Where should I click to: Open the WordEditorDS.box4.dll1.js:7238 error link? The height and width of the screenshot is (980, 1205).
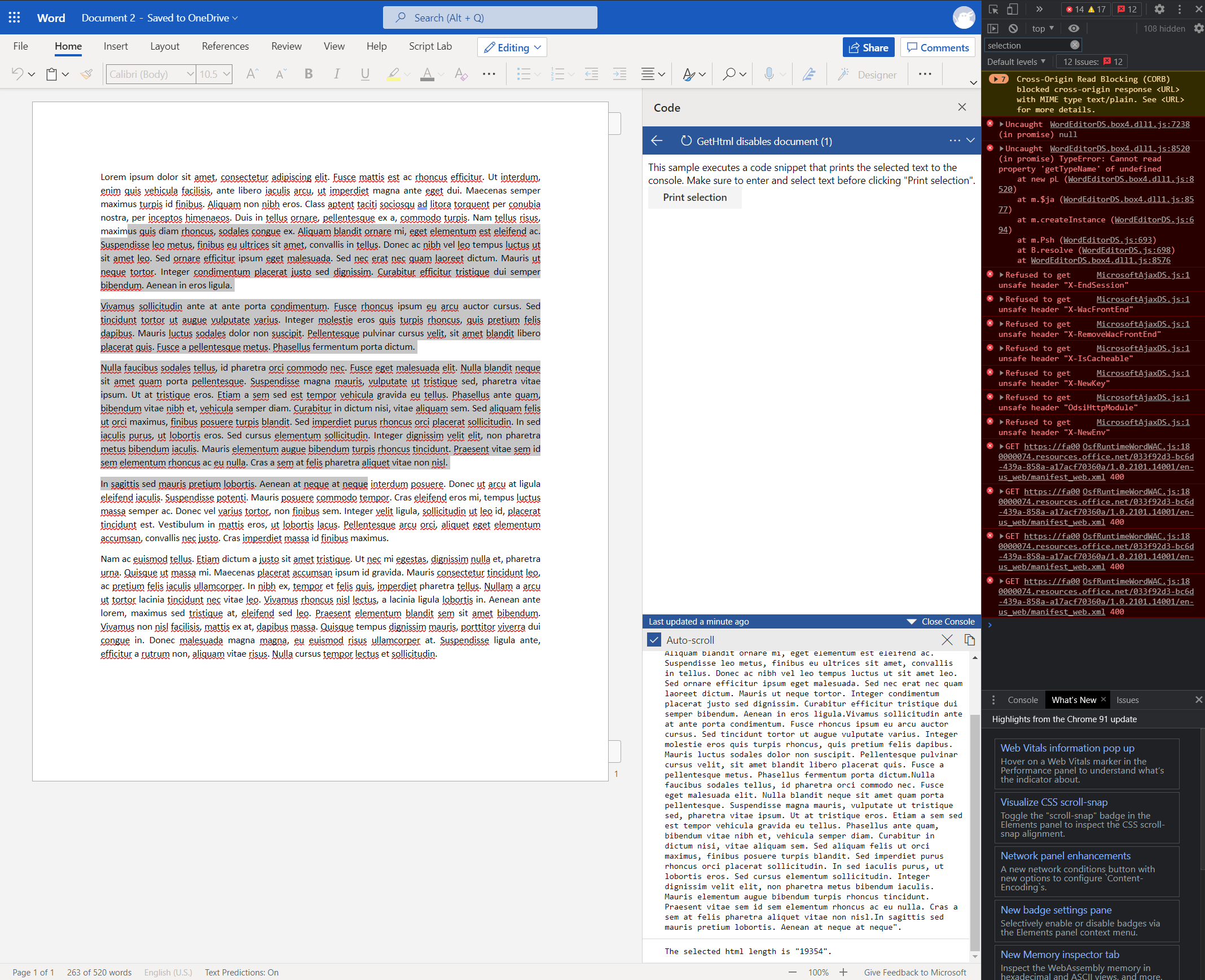pyautogui.click(x=1119, y=124)
